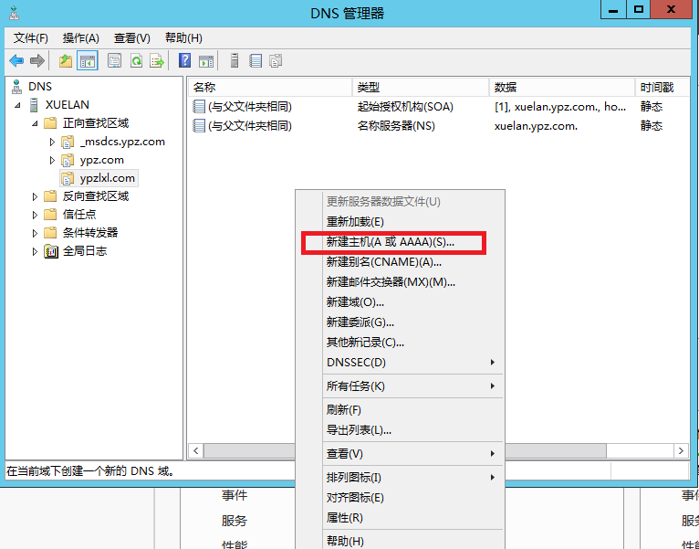
Task: Toggle the show/hide action pane icon
Action: (206, 61)
